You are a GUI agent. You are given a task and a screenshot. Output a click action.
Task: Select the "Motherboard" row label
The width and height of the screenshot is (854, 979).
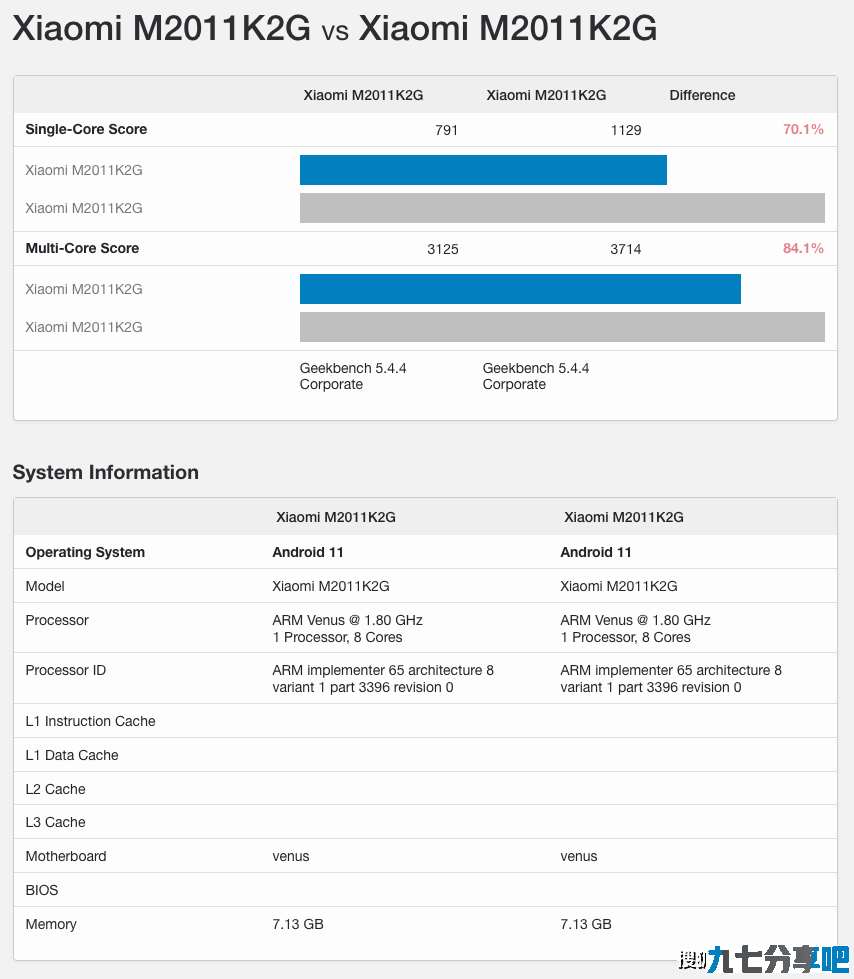(x=66, y=856)
